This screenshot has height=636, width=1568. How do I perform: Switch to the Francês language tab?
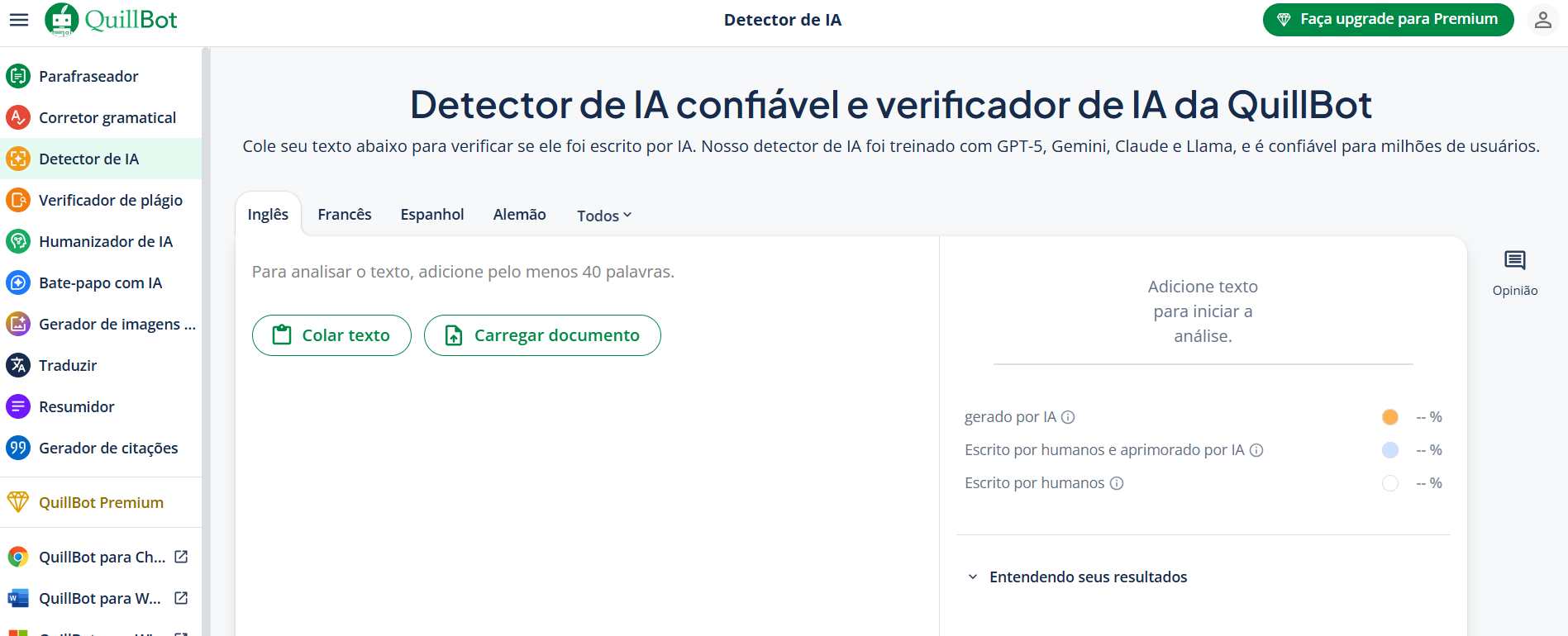(x=344, y=215)
